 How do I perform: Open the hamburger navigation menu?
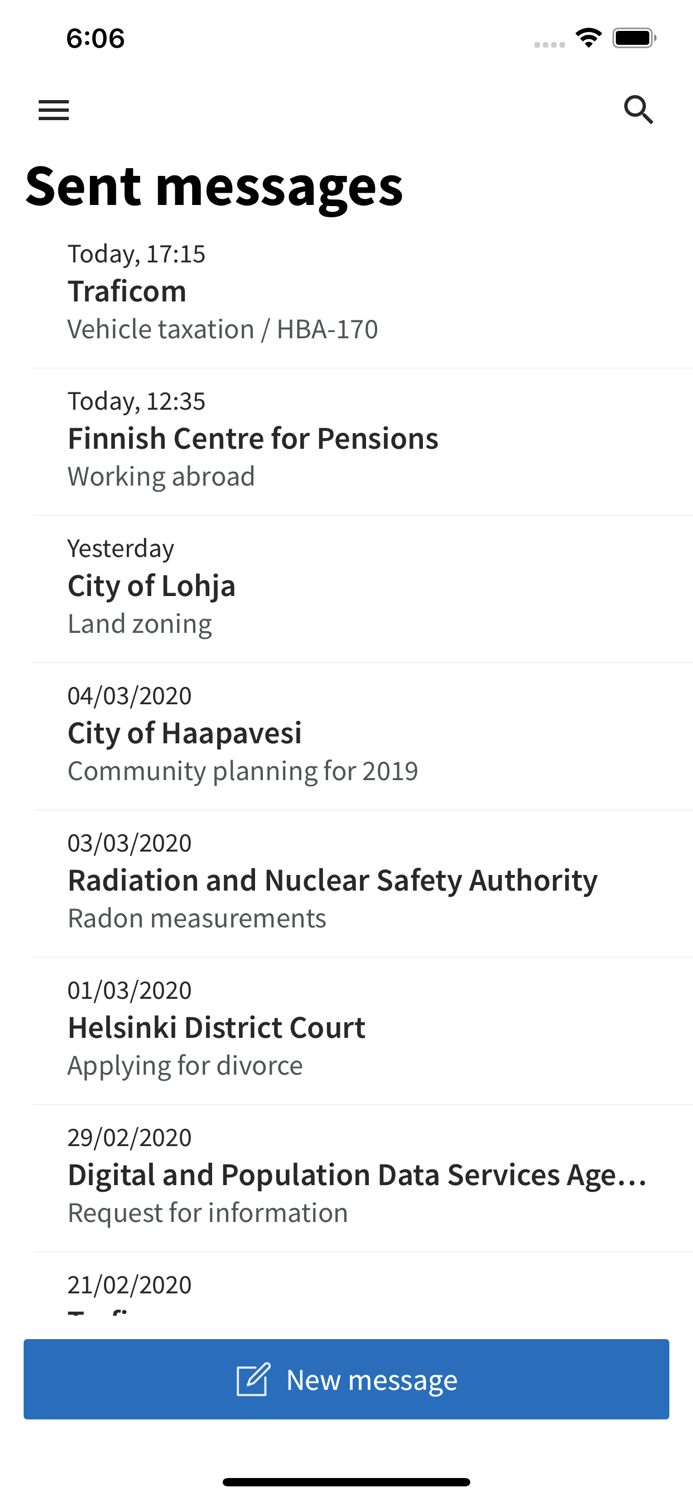pos(53,109)
